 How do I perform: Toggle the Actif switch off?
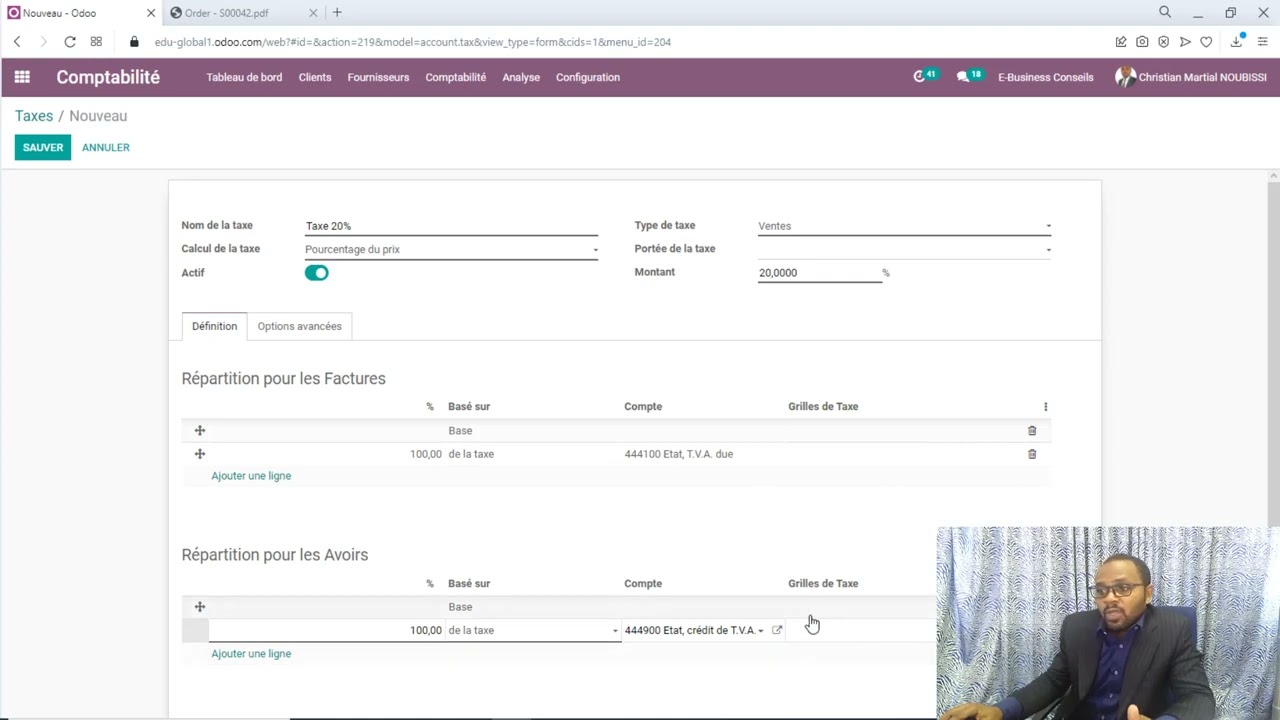317,273
